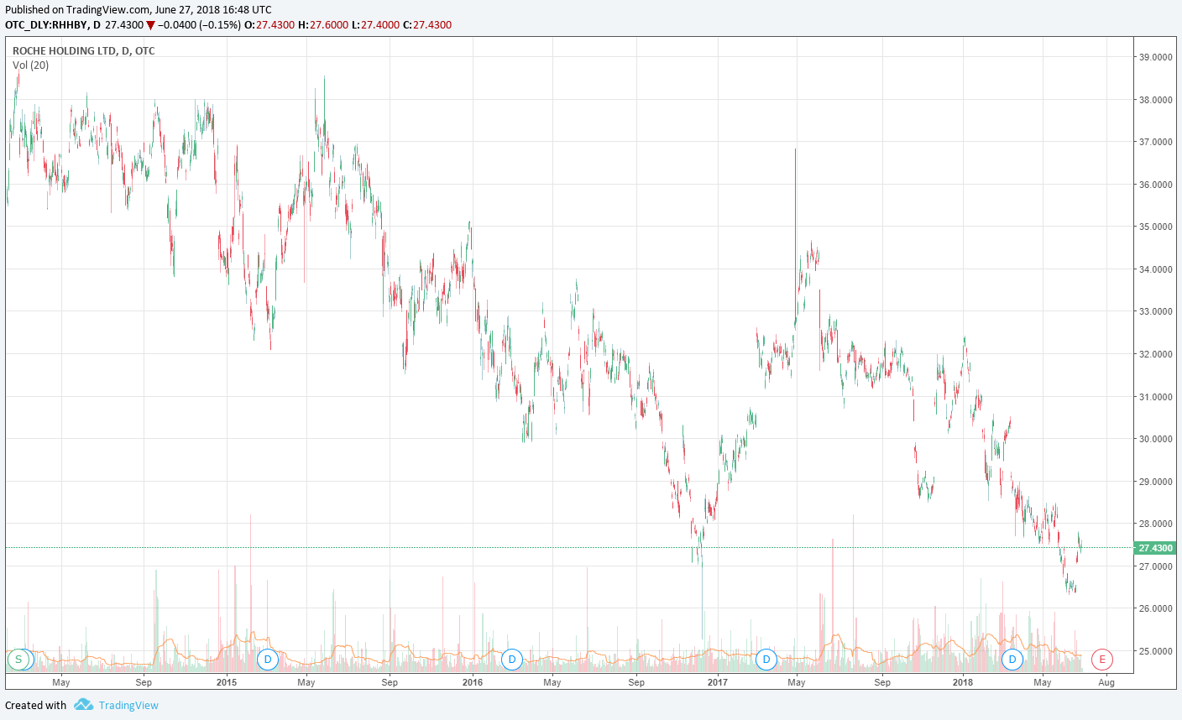The image size is (1182, 720).
Task: Click the 2017 label on time axis
Action: [717, 682]
